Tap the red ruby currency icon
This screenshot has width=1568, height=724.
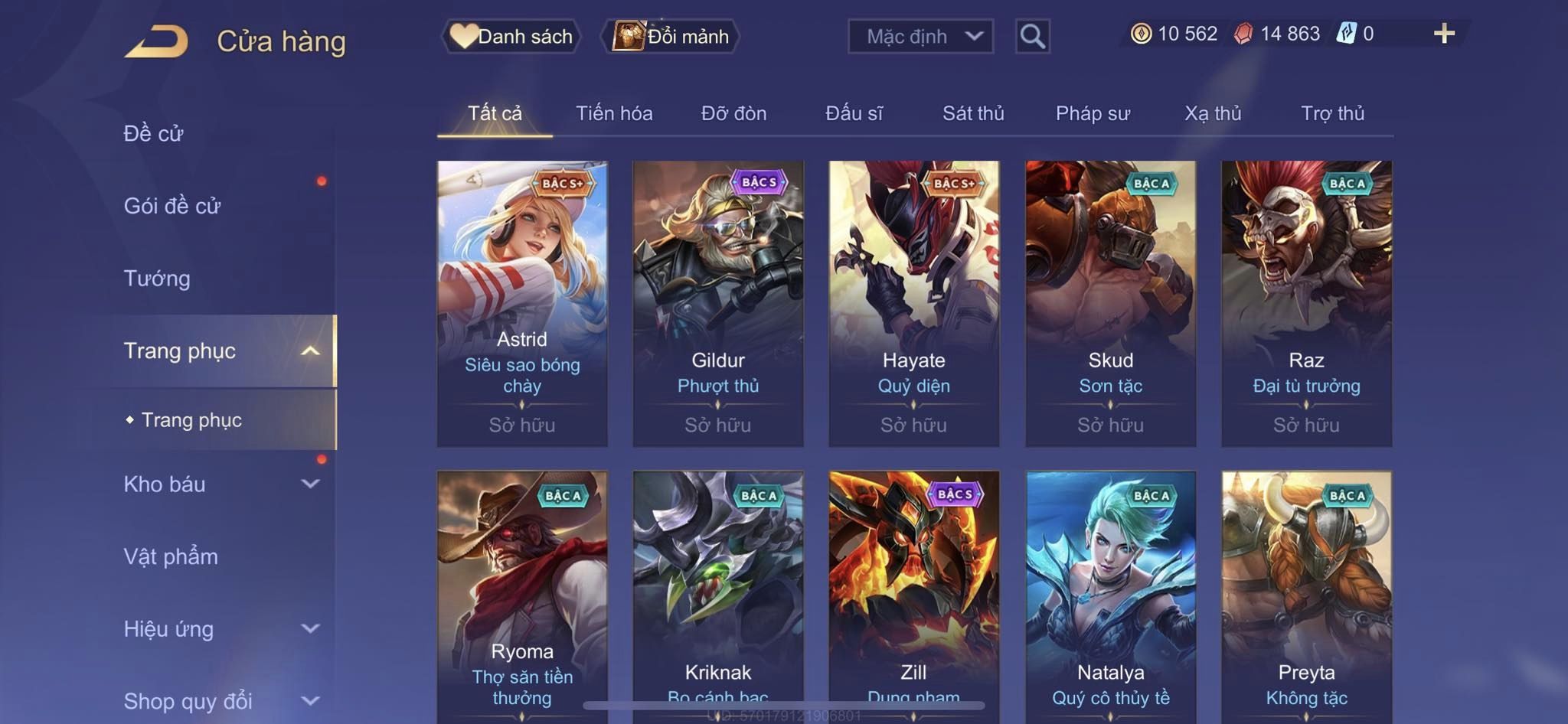point(1243,34)
